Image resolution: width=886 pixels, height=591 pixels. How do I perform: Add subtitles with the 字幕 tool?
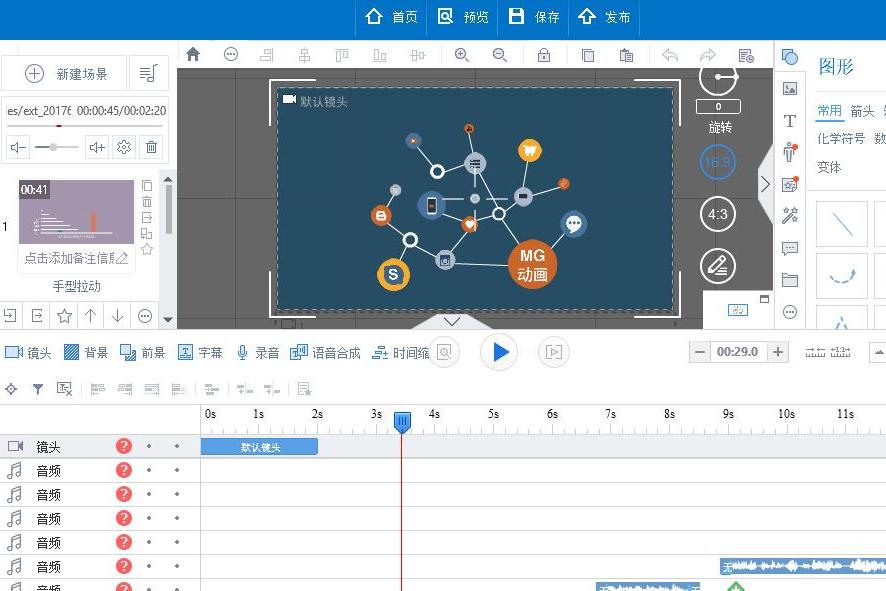click(x=200, y=352)
